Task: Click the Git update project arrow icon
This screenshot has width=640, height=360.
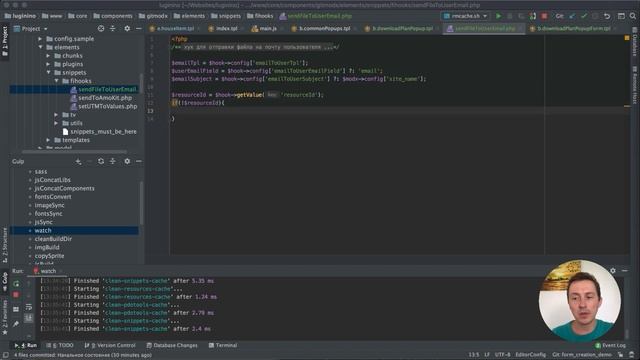Action: (x=572, y=16)
